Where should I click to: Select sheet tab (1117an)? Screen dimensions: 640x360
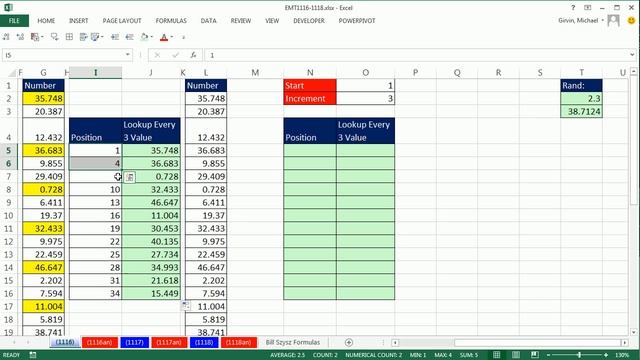169,342
